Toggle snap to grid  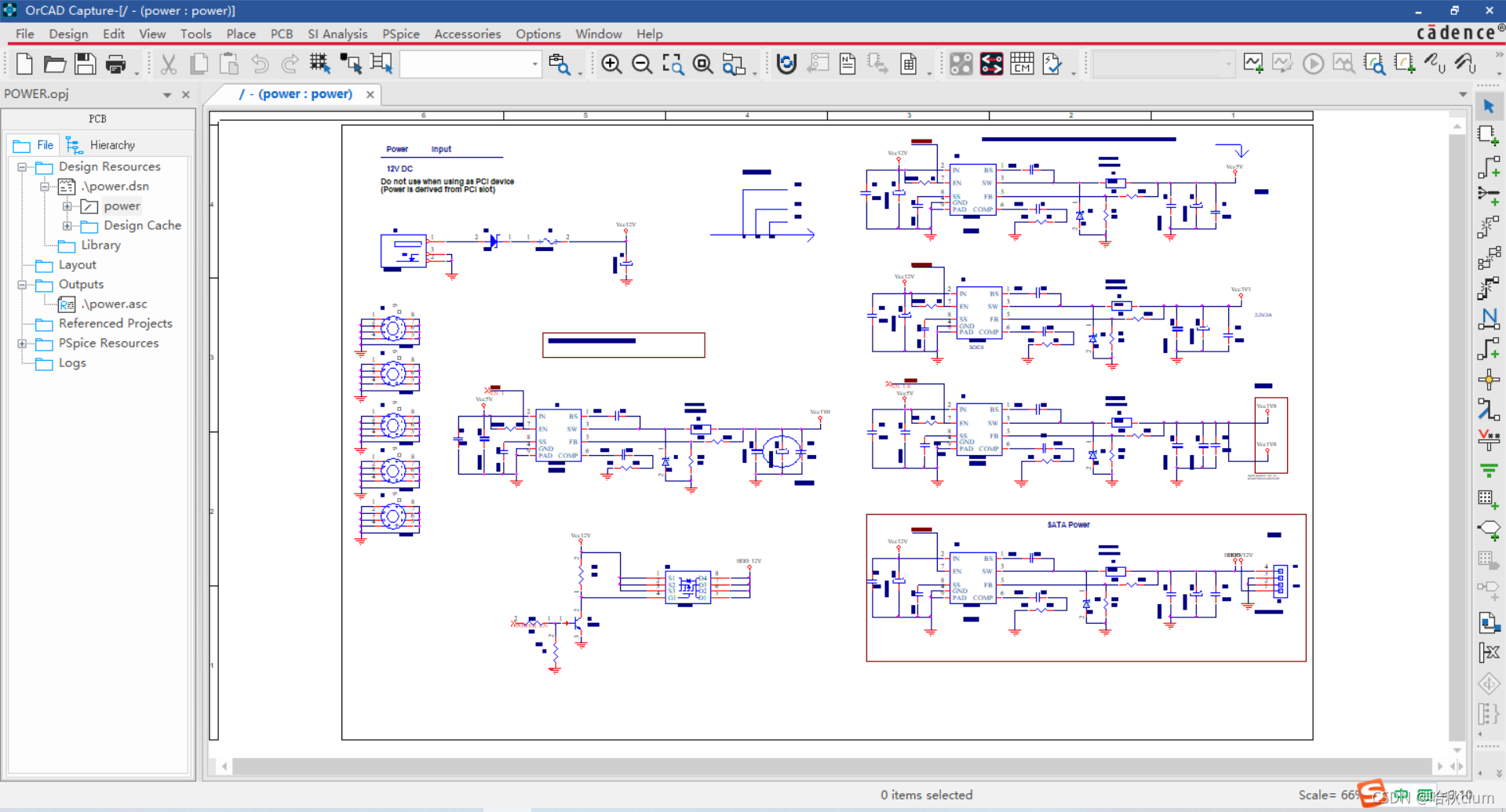(319, 64)
